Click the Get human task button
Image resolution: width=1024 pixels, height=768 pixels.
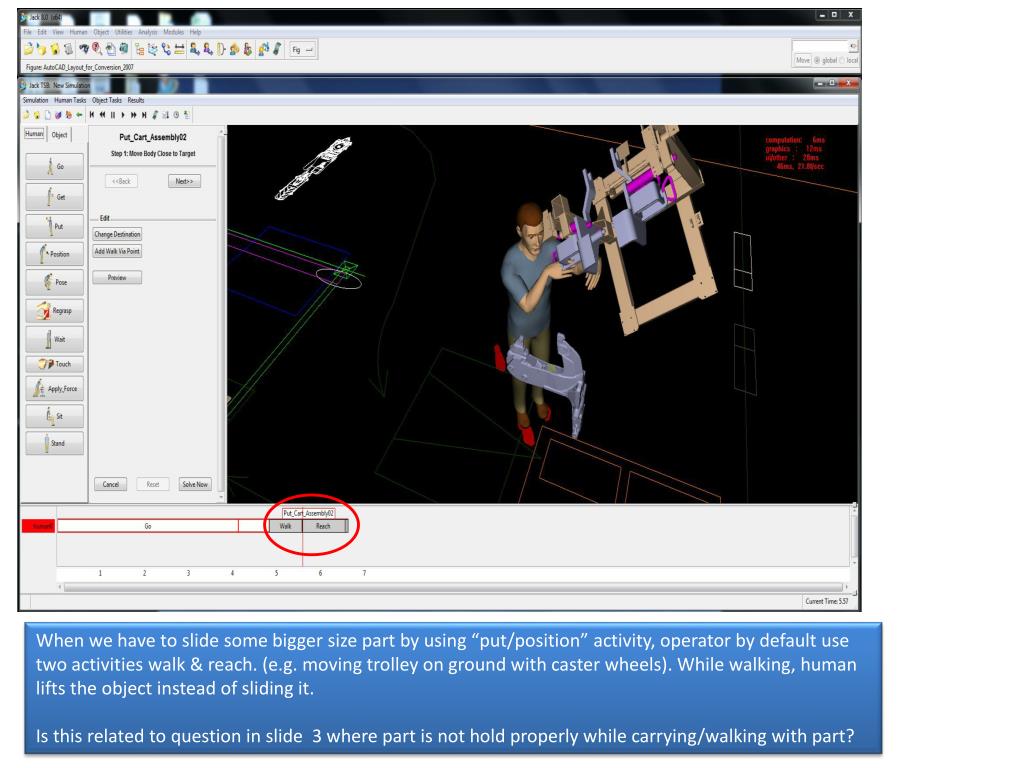(55, 197)
